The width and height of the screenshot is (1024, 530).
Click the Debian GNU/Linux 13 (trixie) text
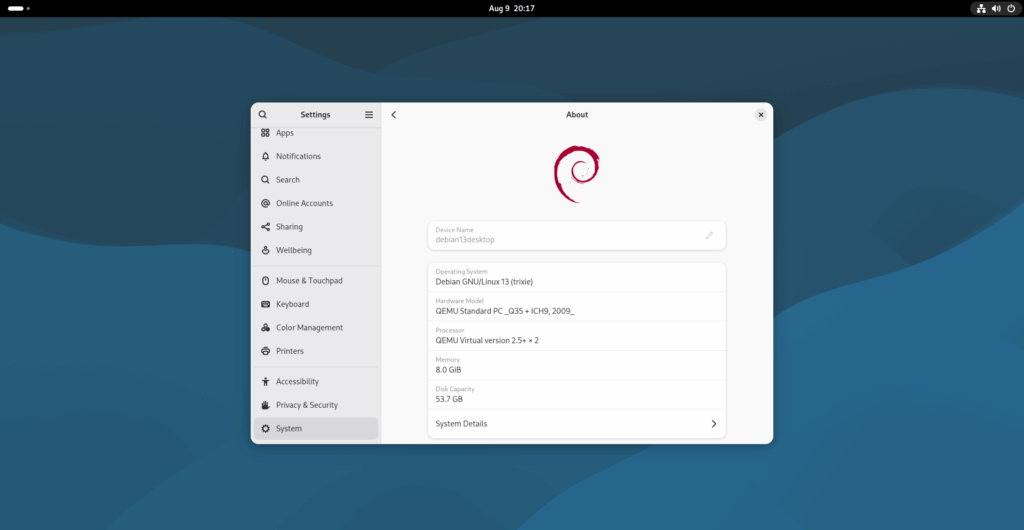click(484, 282)
